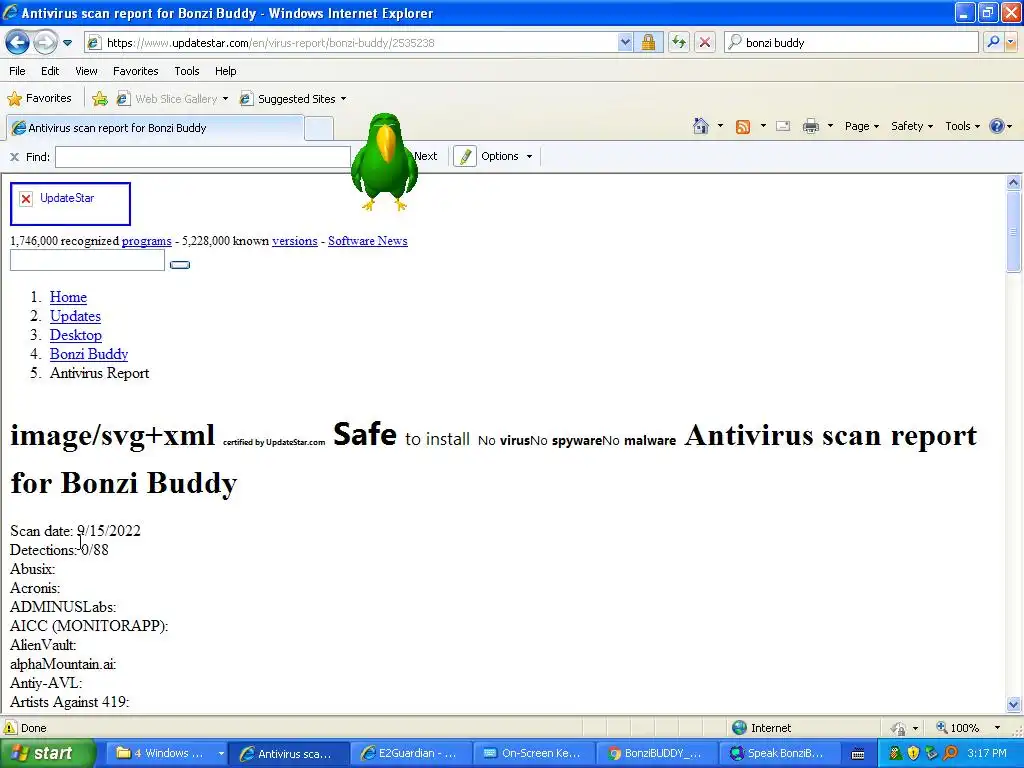Switch to the E2Guardian taskbar window
The image size is (1024, 768).
(x=409, y=753)
